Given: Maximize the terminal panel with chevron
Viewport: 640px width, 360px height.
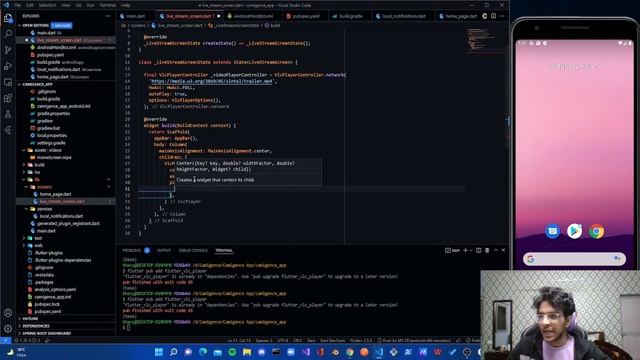Looking at the screenshot, I should (x=496, y=250).
